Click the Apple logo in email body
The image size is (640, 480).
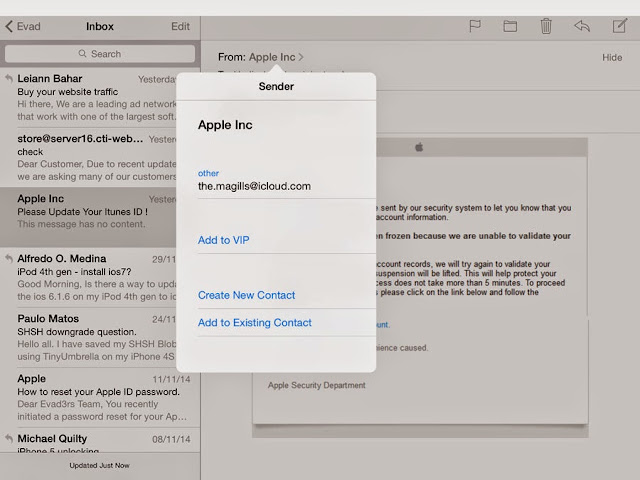tap(419, 147)
